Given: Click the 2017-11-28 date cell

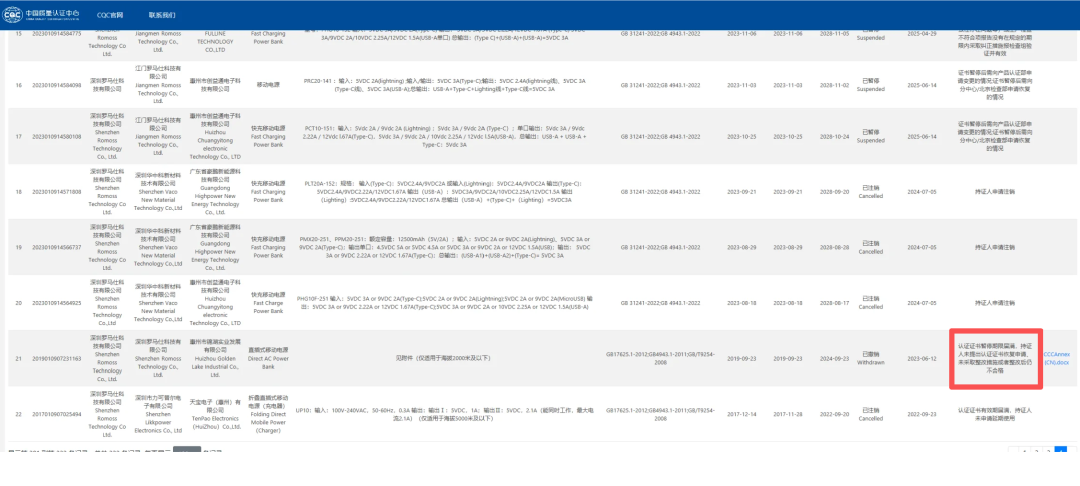Looking at the screenshot, I should point(787,414).
